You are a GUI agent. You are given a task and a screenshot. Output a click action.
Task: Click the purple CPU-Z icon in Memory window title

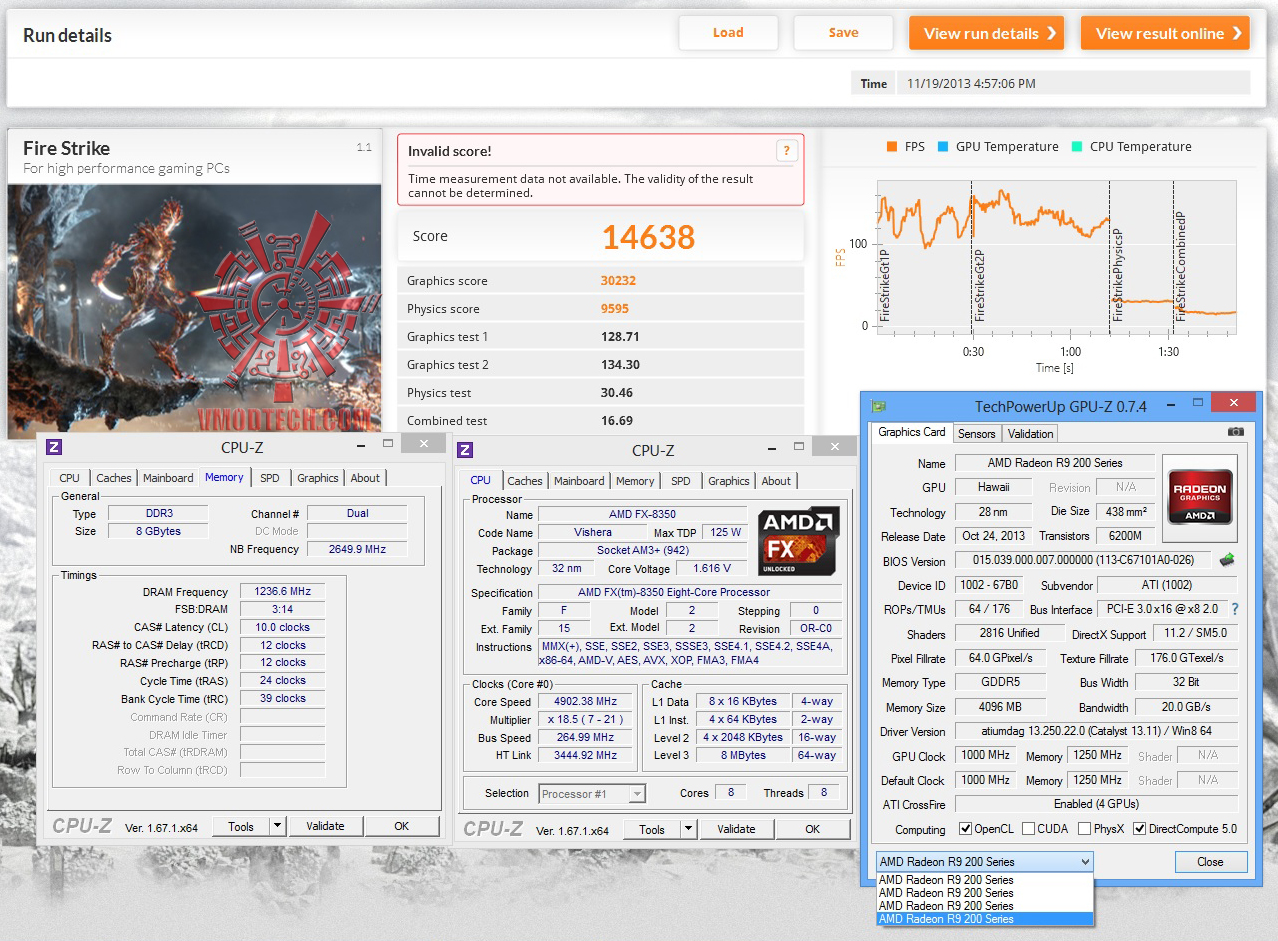pos(54,447)
